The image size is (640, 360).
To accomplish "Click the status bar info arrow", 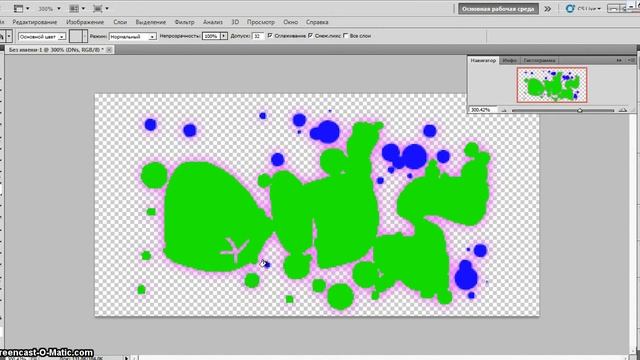I will pos(126,358).
